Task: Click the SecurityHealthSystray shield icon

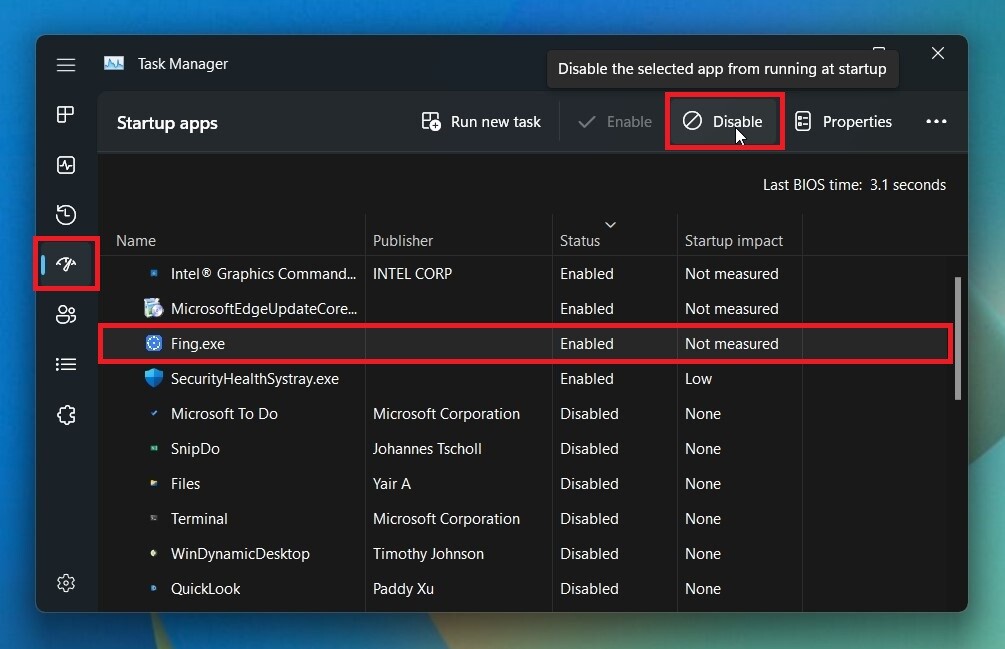Action: [154, 378]
